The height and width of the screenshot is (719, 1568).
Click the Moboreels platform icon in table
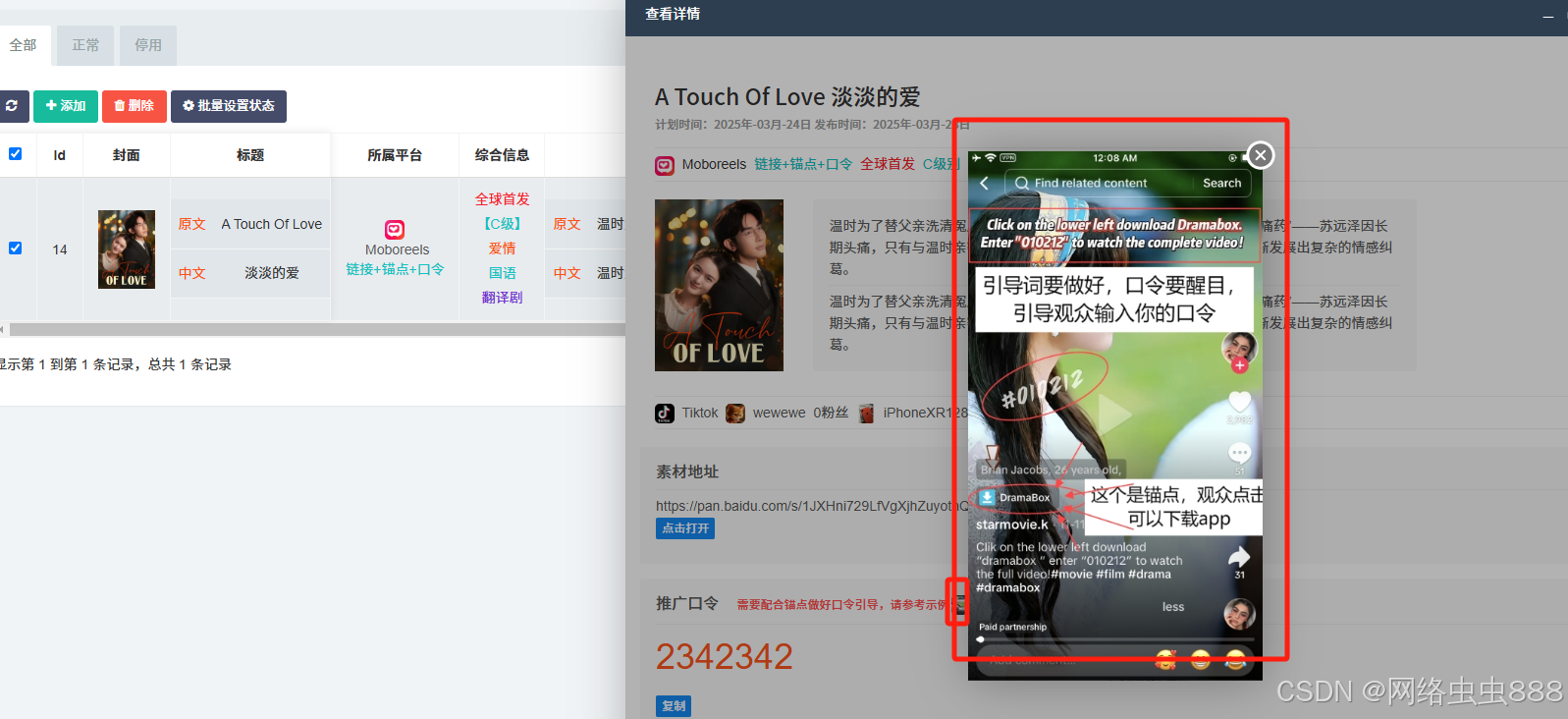click(395, 230)
